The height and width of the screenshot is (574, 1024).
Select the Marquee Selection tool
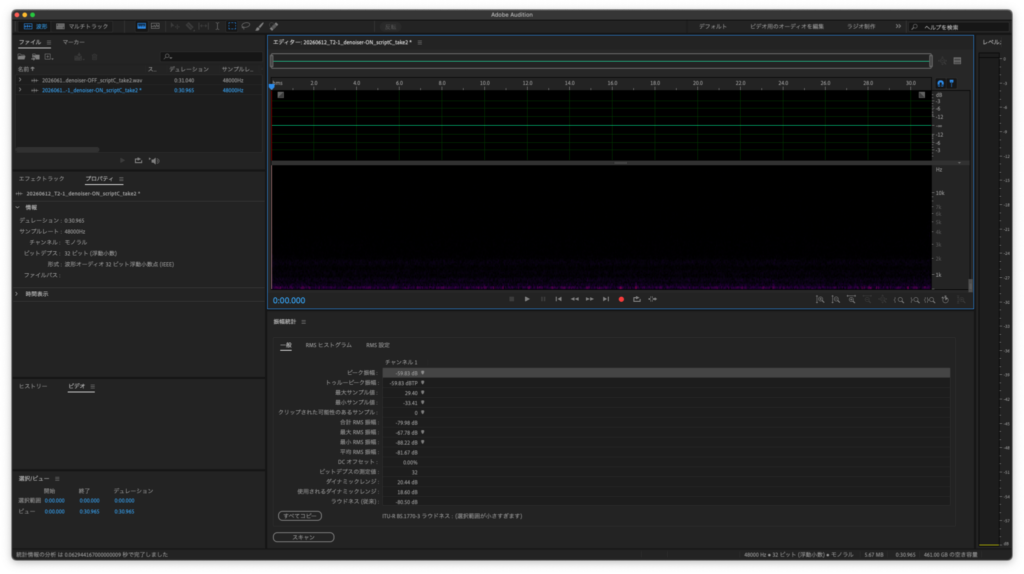tap(232, 26)
